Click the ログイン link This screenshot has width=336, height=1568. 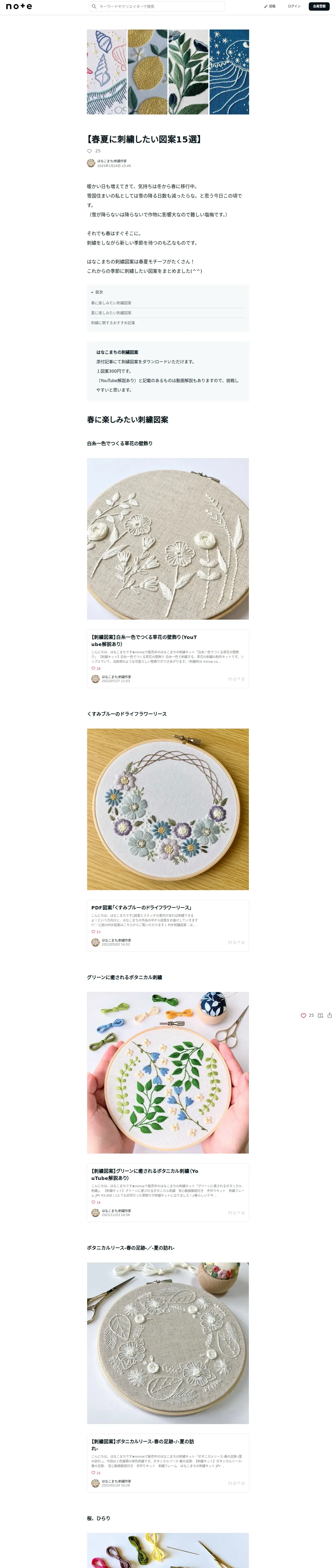pyautogui.click(x=294, y=6)
